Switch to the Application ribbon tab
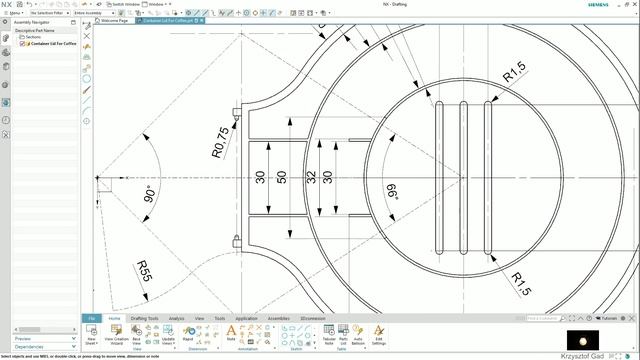 click(246, 318)
